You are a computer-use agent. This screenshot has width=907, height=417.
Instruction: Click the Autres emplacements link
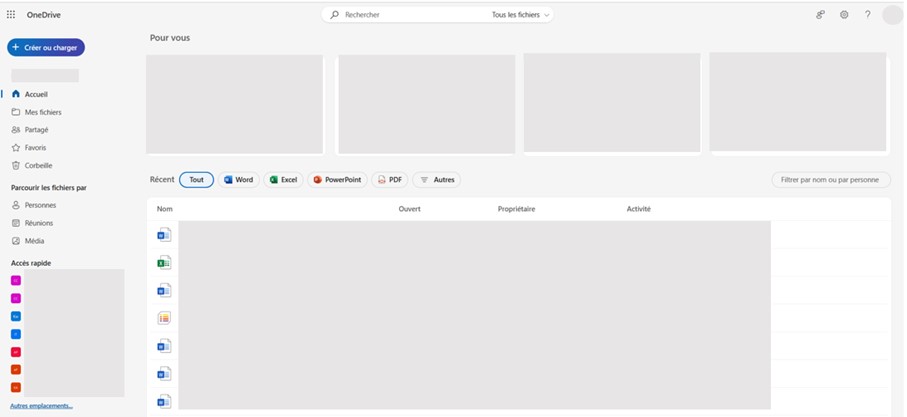[41, 406]
